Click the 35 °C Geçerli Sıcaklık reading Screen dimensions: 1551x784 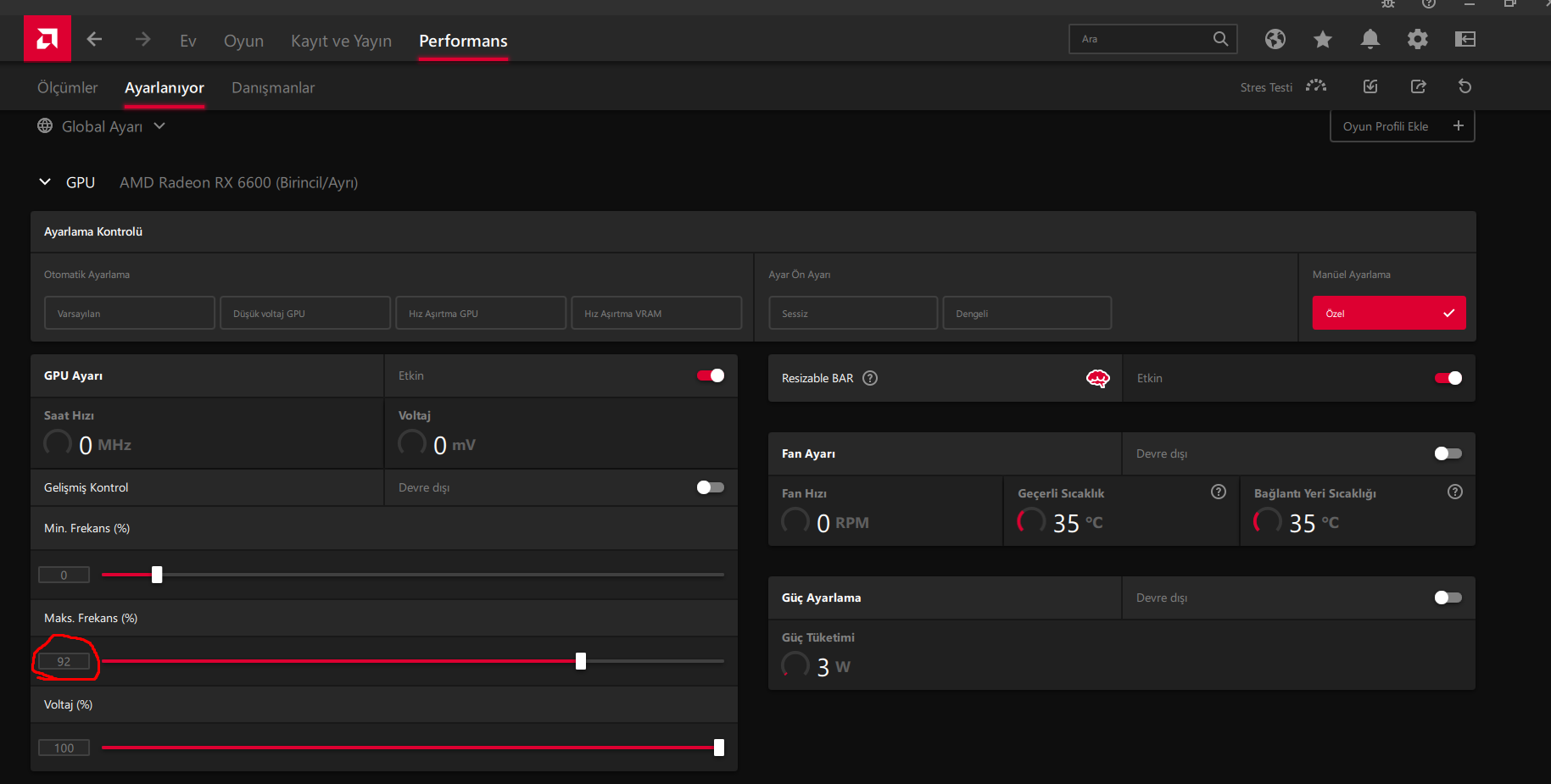tap(1078, 523)
